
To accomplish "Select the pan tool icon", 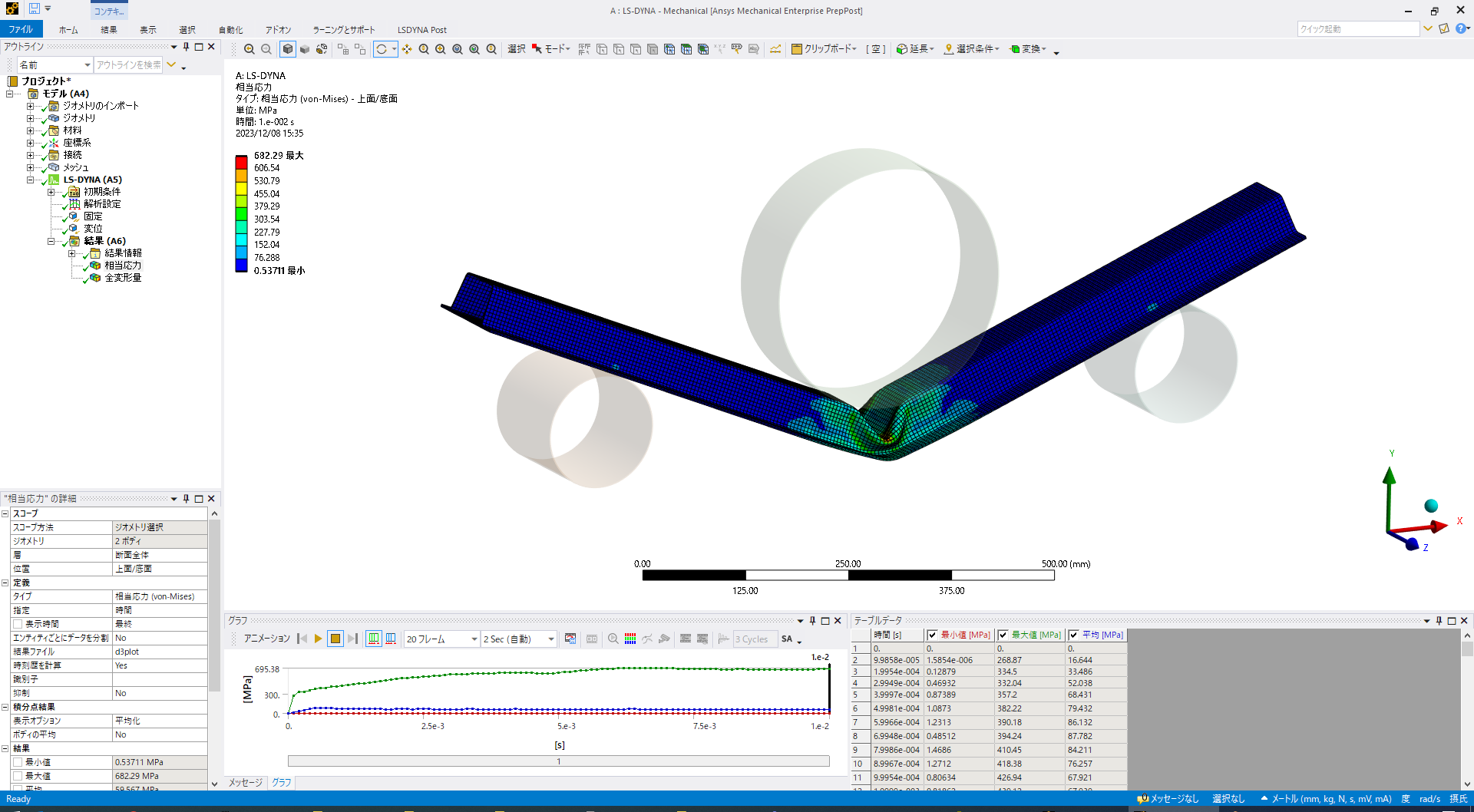I will pos(407,49).
